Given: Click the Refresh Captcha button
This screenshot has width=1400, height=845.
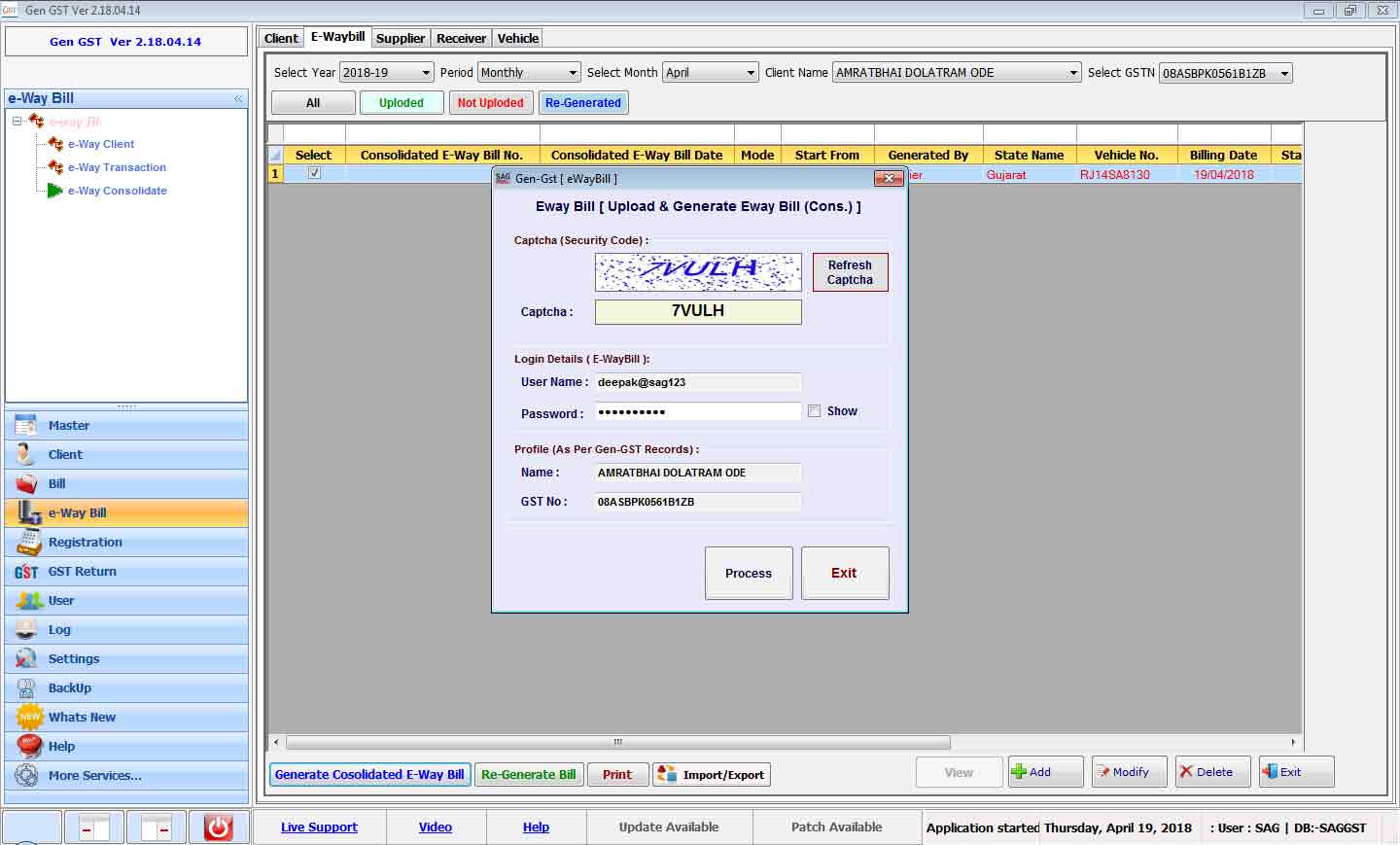Looking at the screenshot, I should point(850,272).
